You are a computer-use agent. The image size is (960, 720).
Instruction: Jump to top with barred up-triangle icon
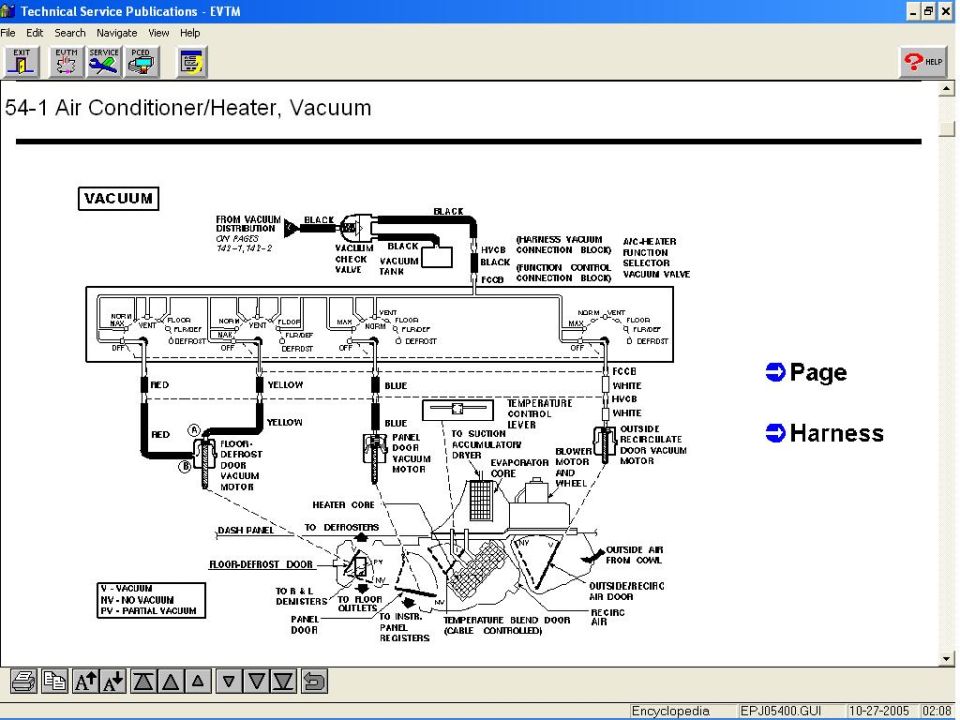(144, 681)
